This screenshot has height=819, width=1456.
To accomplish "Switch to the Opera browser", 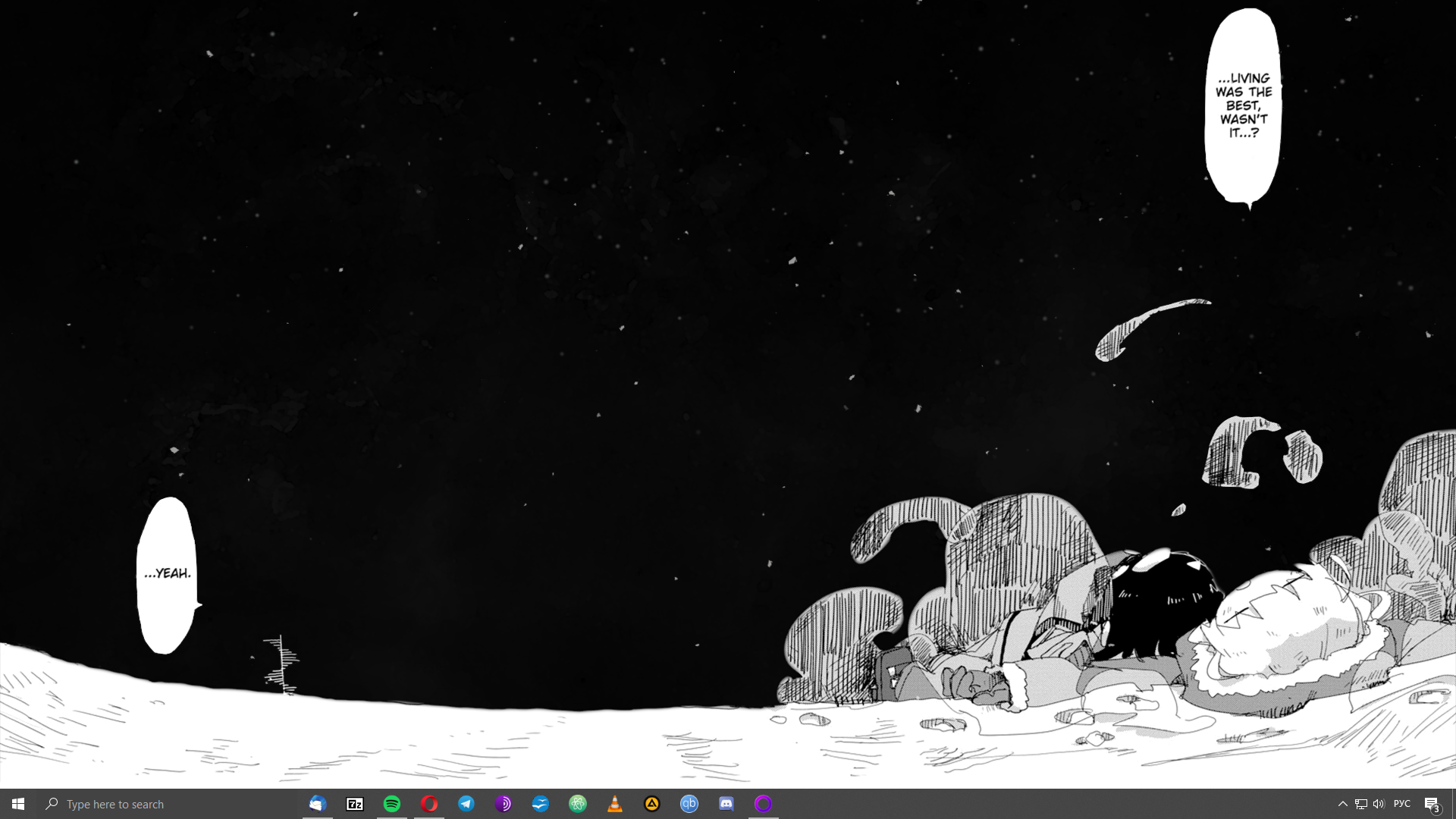I will pos(429,804).
